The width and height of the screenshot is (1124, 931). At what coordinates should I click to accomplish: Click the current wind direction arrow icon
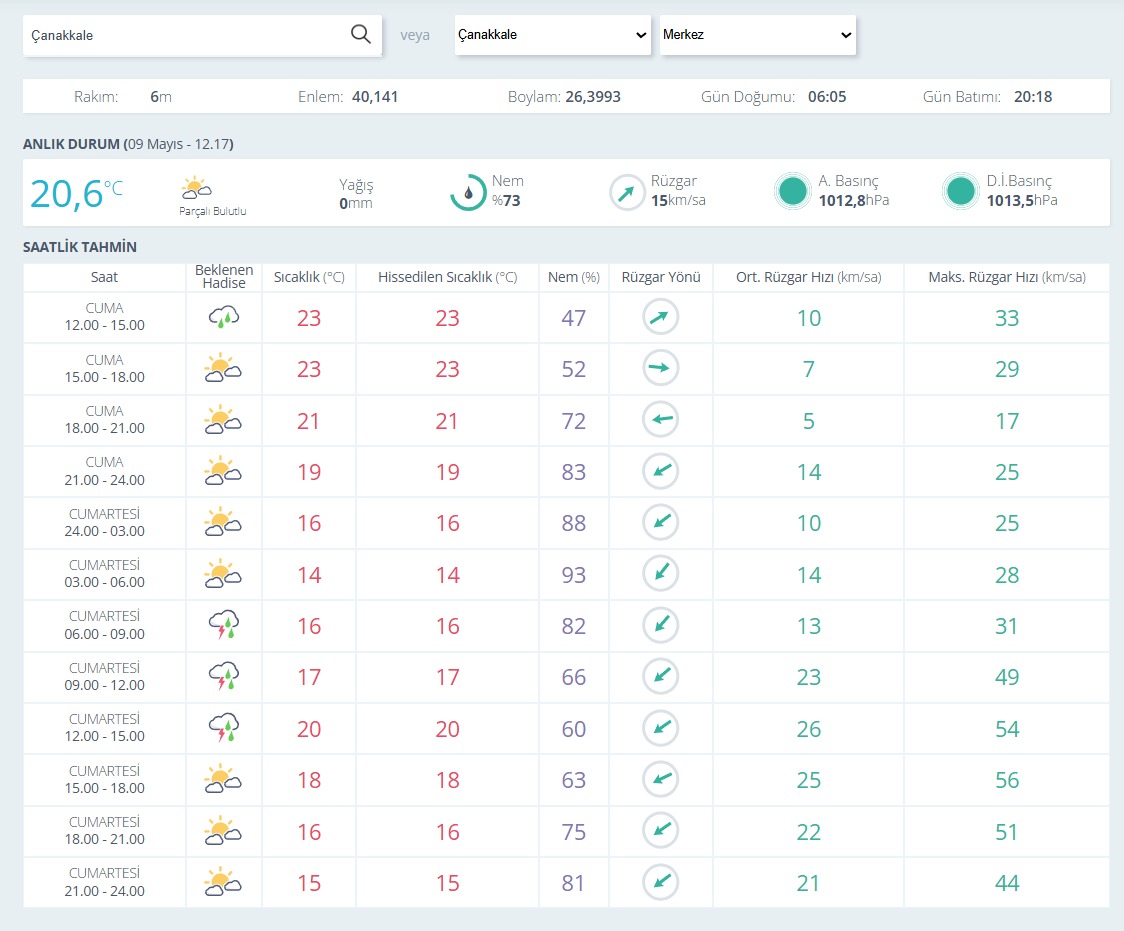(627, 193)
